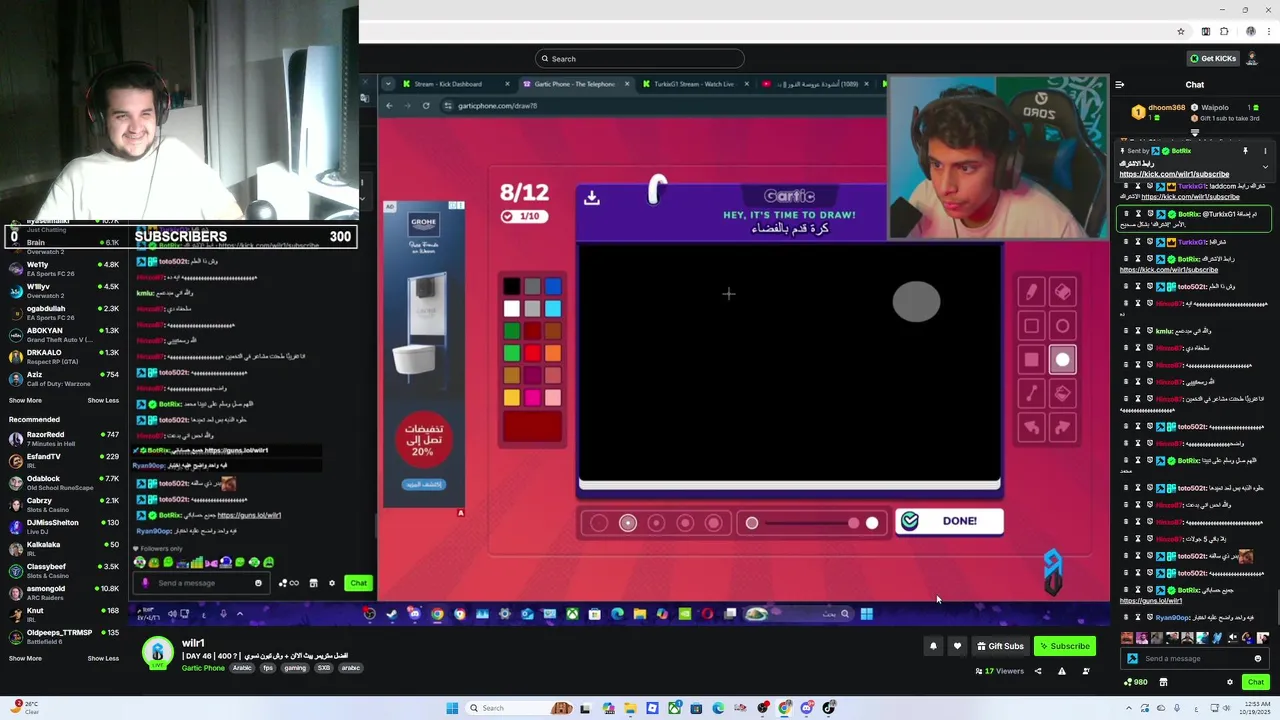Select the black color swatch
The image size is (1280, 720).
(x=511, y=287)
